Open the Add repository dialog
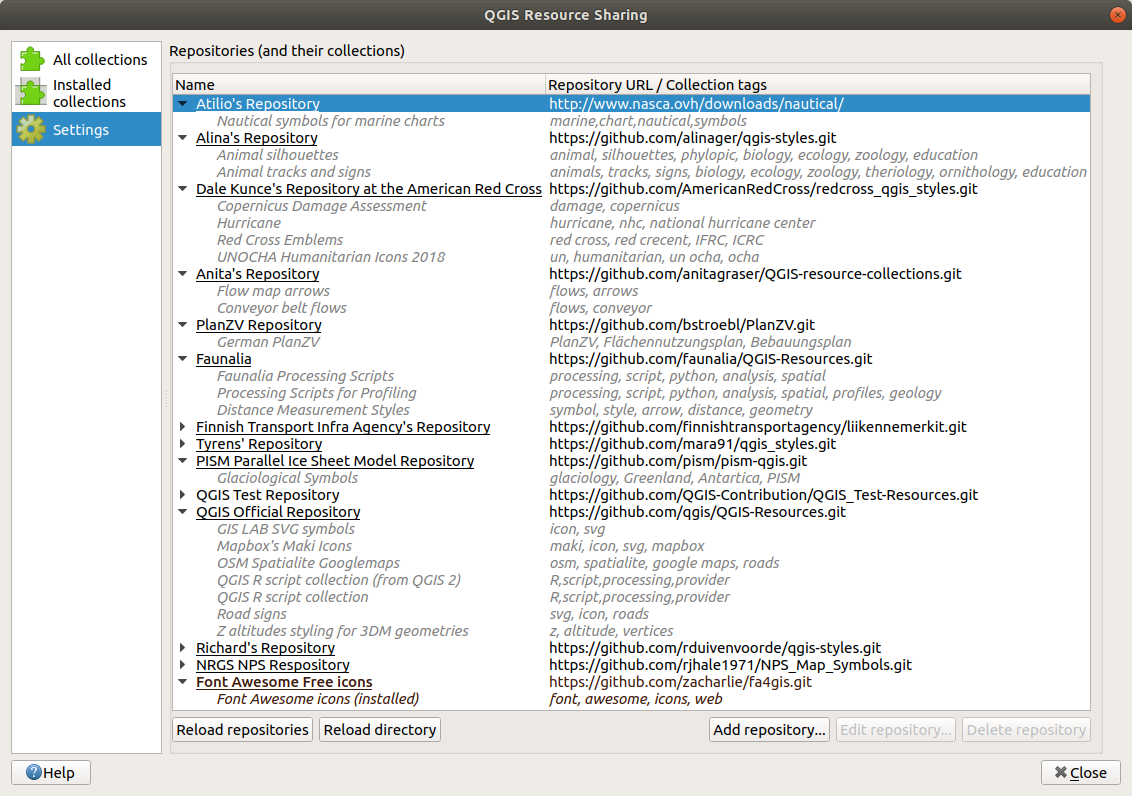 [768, 729]
